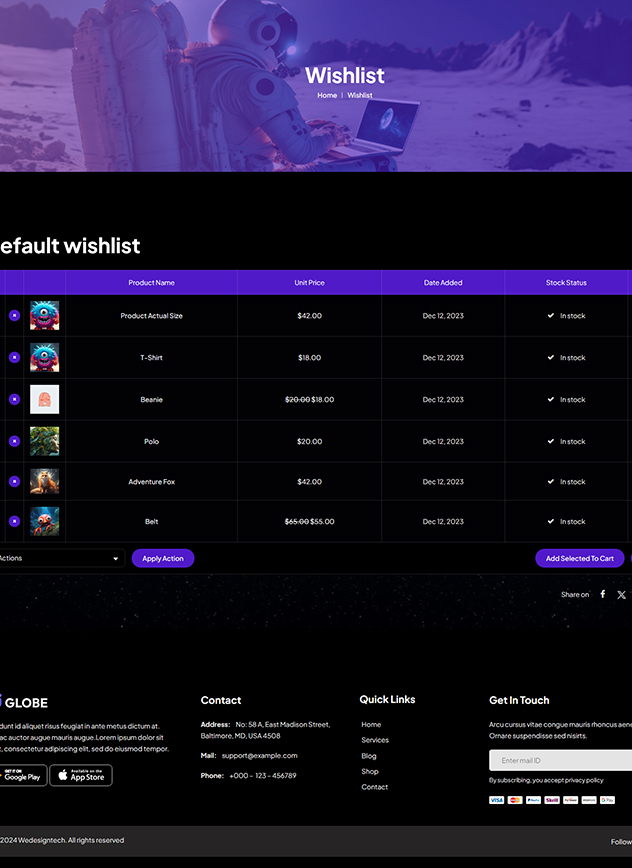Delete the Polo row using its remove icon

pyautogui.click(x=14, y=441)
